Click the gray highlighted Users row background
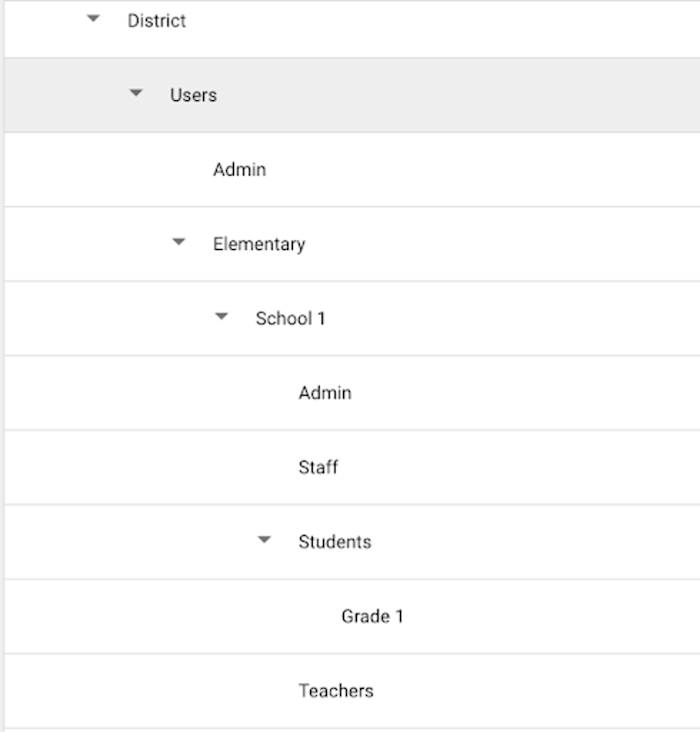 pos(458,95)
